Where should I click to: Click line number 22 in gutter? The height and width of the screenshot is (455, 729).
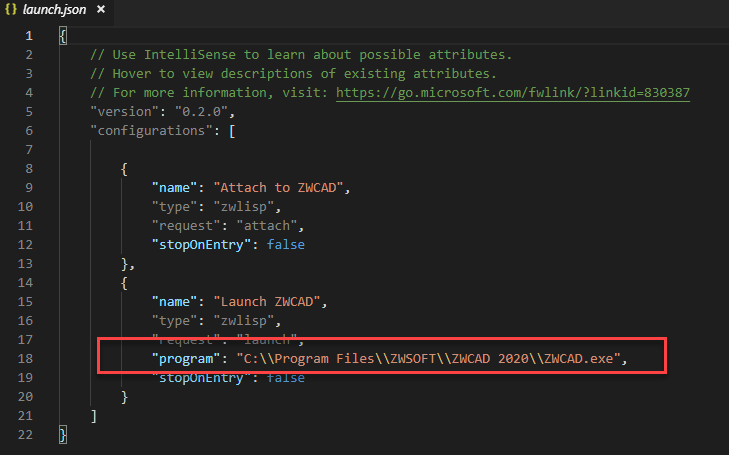click(25, 435)
